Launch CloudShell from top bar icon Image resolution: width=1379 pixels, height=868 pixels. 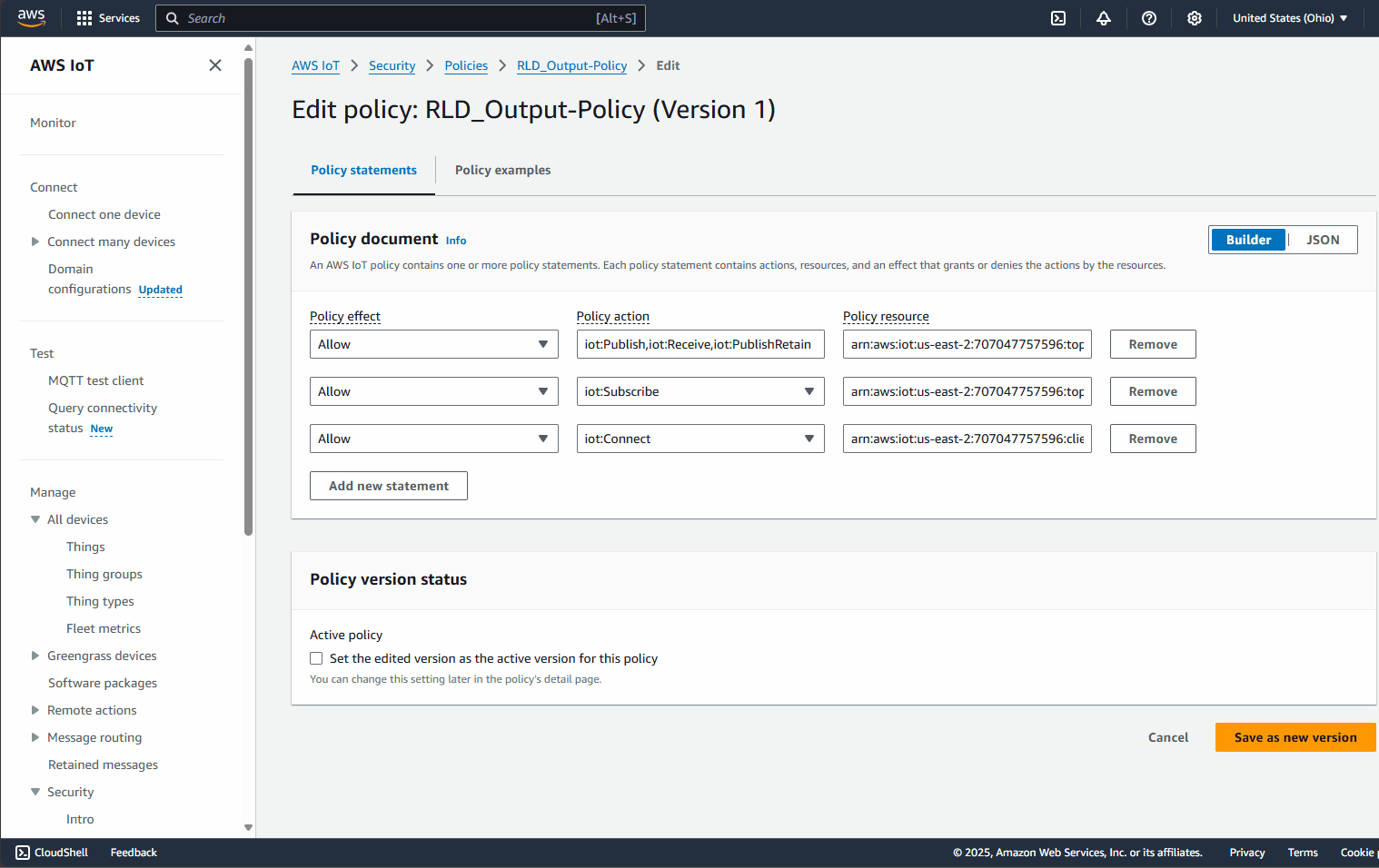(1058, 18)
